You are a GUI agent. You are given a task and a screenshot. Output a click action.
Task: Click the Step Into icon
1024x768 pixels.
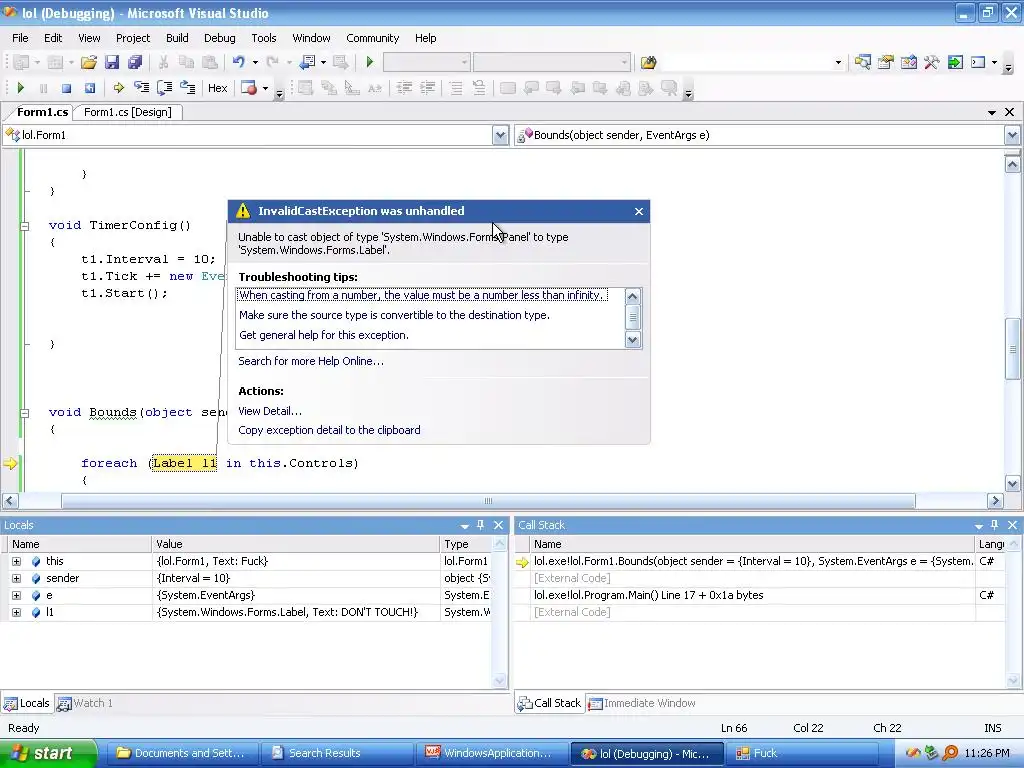pos(141,88)
